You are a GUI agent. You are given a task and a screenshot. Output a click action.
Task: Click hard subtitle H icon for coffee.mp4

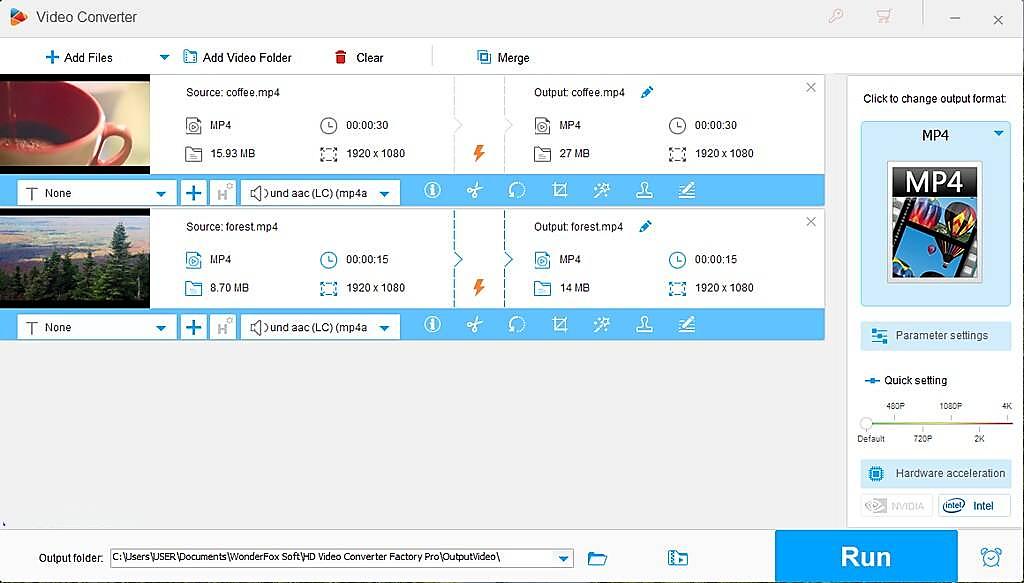223,193
